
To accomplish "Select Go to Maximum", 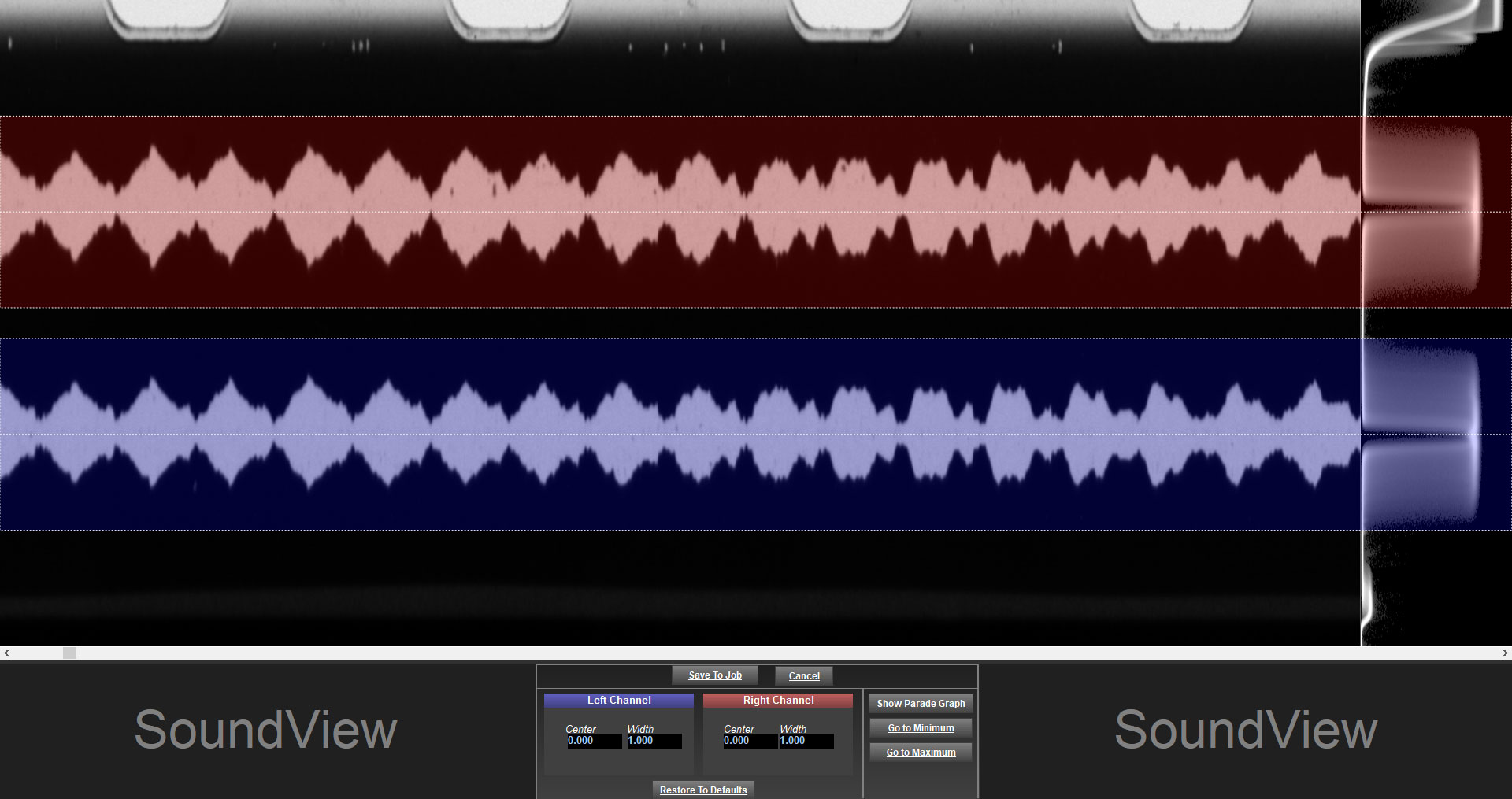I will click(x=921, y=753).
